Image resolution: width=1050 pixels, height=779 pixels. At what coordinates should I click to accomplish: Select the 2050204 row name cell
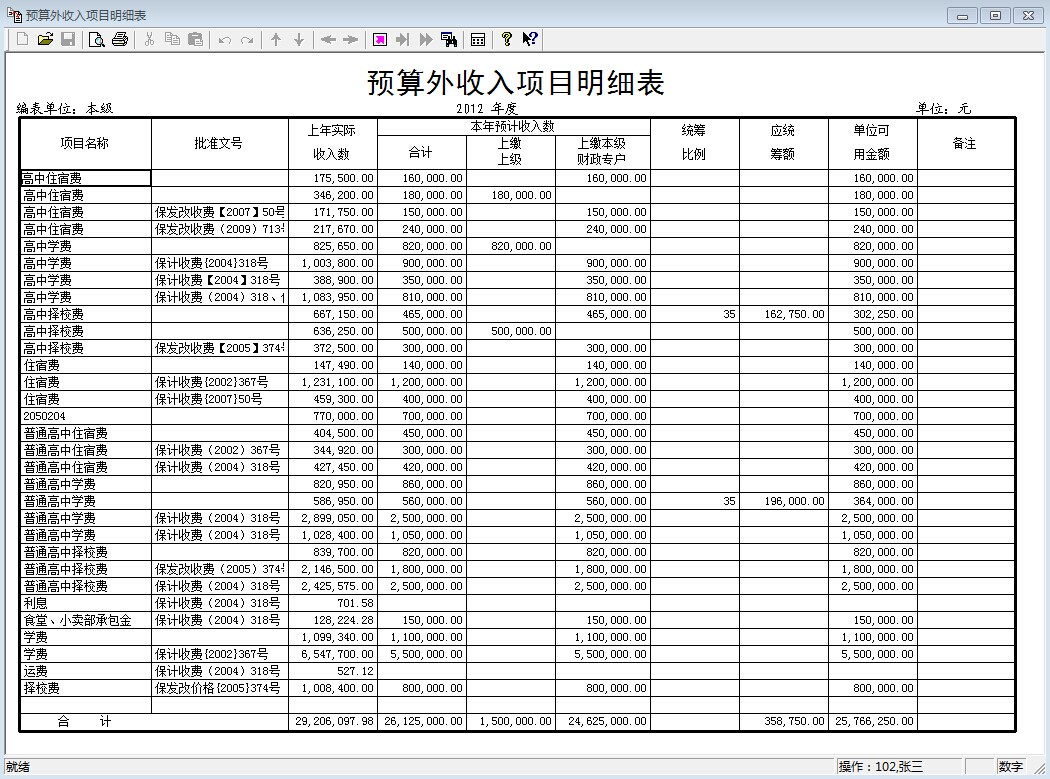coord(85,416)
